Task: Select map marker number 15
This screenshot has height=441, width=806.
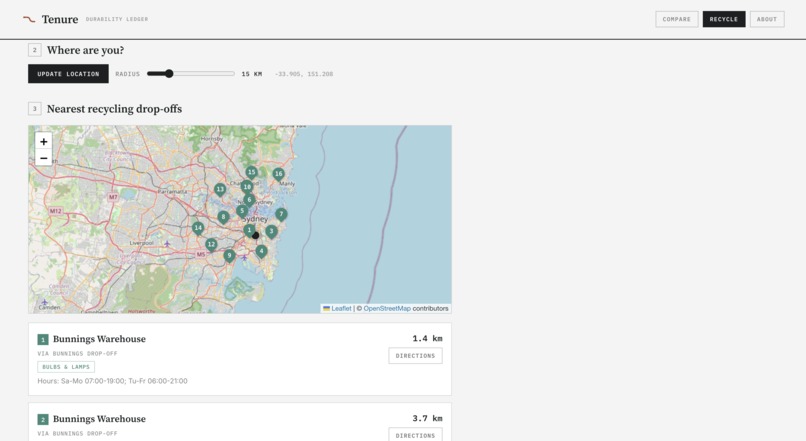Action: click(x=251, y=173)
